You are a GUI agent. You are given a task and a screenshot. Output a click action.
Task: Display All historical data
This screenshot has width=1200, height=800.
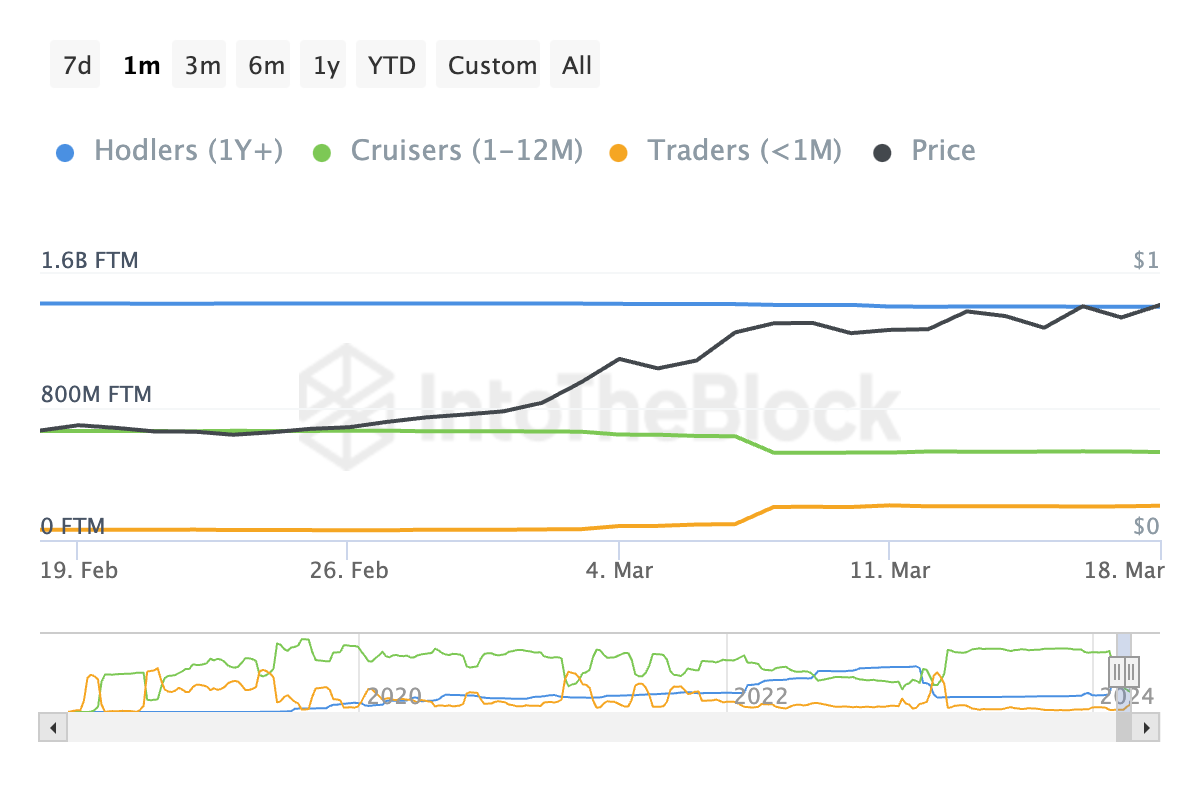click(577, 66)
